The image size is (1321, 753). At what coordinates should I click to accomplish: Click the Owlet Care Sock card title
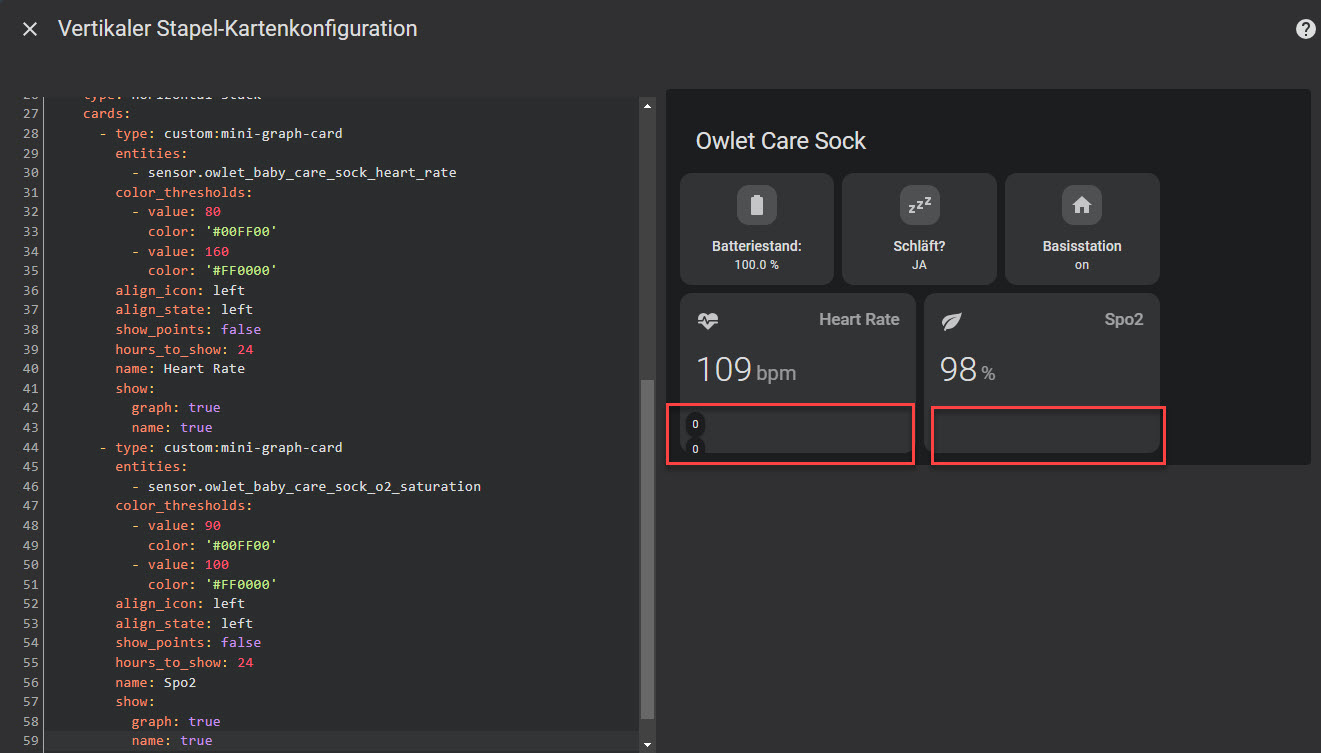click(x=780, y=140)
